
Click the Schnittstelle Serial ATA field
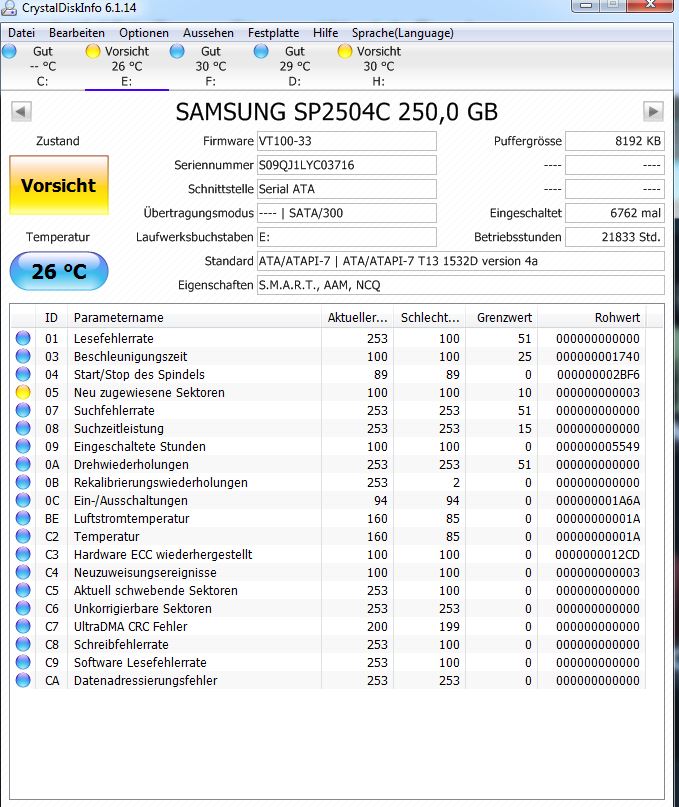point(346,189)
